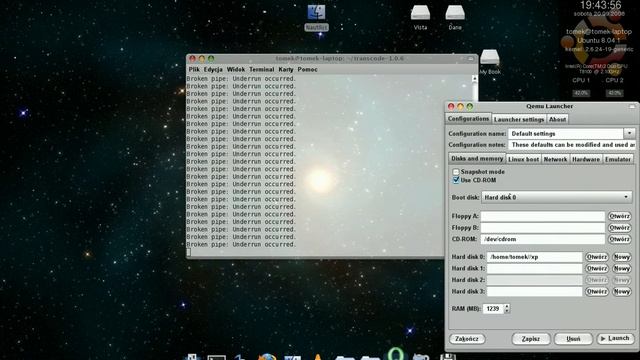This screenshot has height=360, width=640.
Task: Focus the Hard disk 3 path field
Action: point(534,291)
